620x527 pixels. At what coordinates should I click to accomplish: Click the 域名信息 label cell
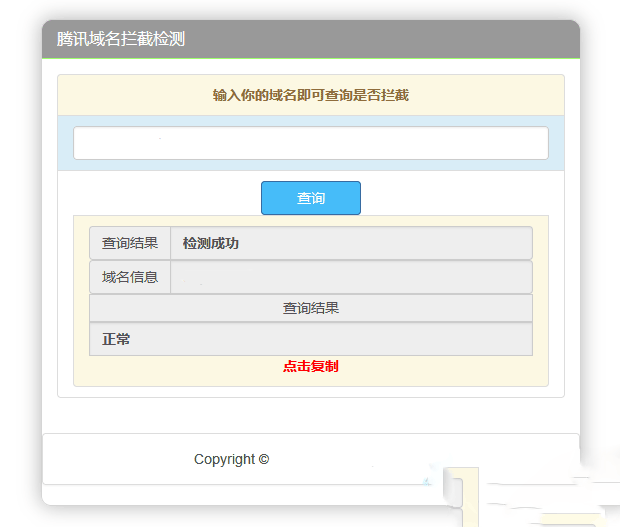[130, 277]
